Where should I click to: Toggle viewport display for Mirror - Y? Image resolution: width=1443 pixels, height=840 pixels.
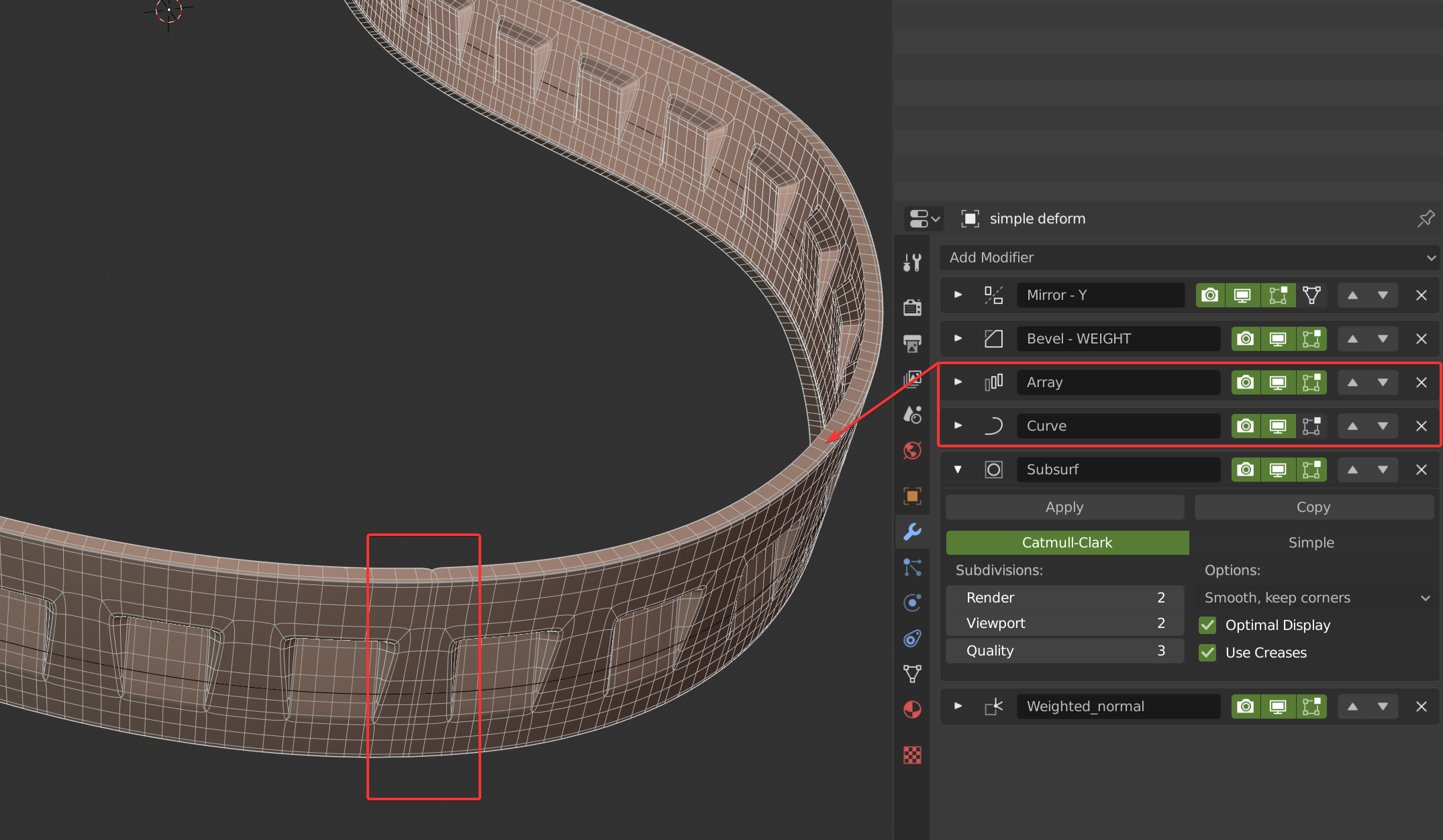[x=1242, y=295]
